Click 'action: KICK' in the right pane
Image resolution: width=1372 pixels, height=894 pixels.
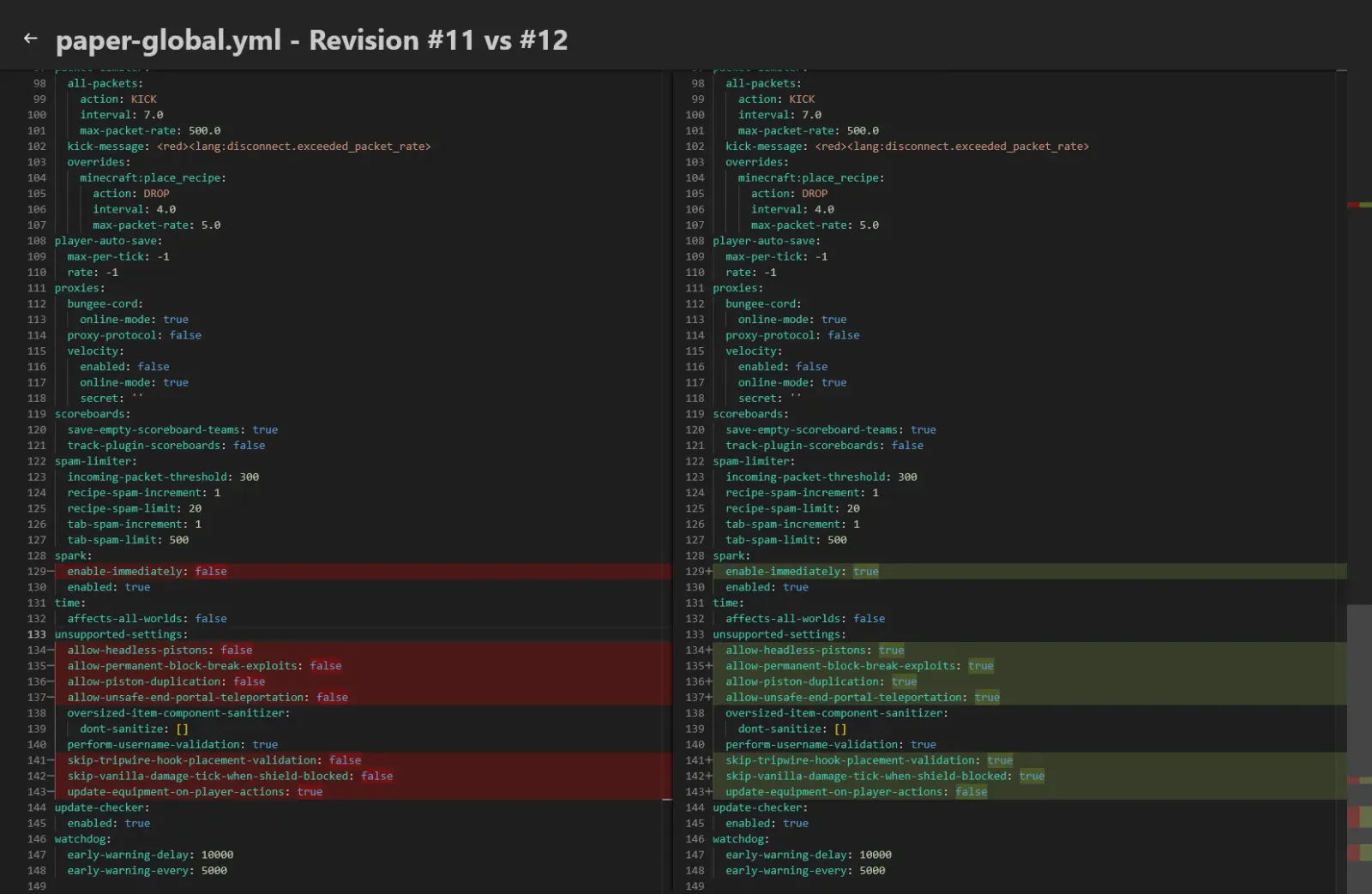pos(776,99)
